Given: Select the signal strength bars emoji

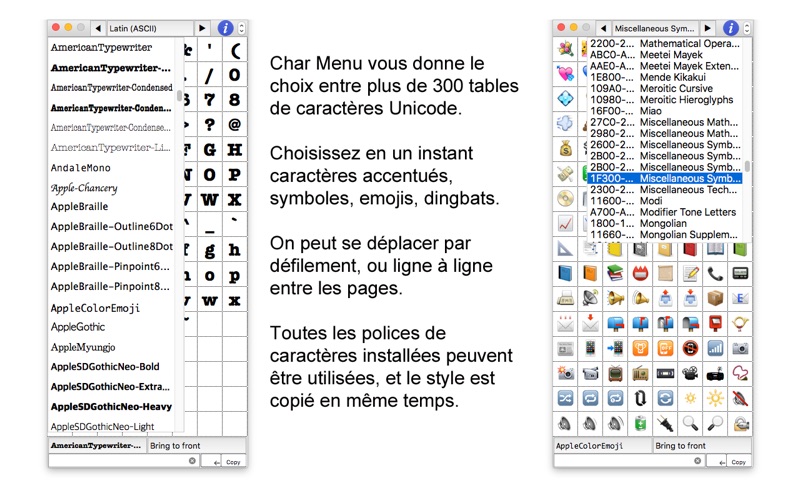Looking at the screenshot, I should point(715,348).
